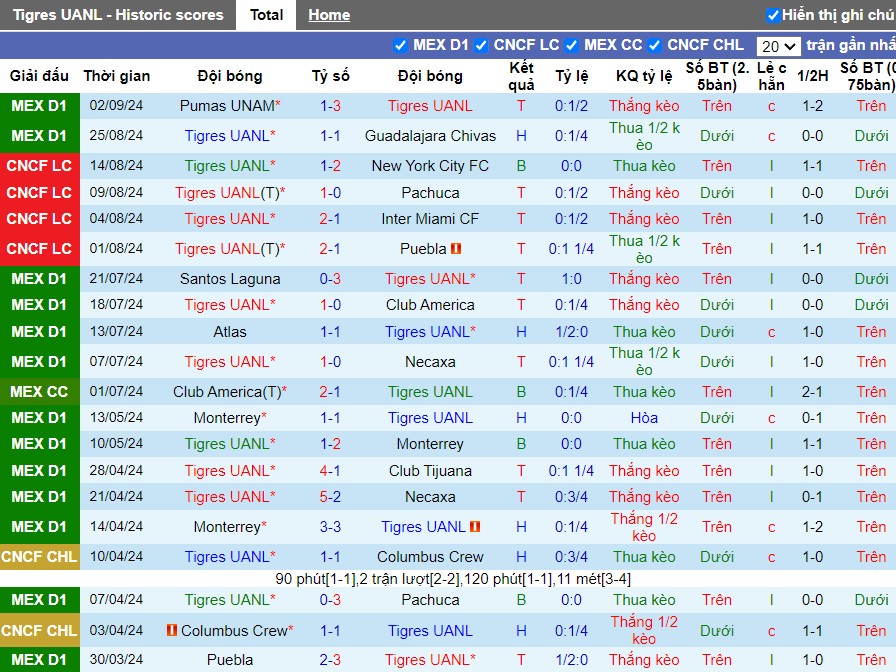
Task: Click Pachuca on the 07/04/24 row
Action: (430, 600)
